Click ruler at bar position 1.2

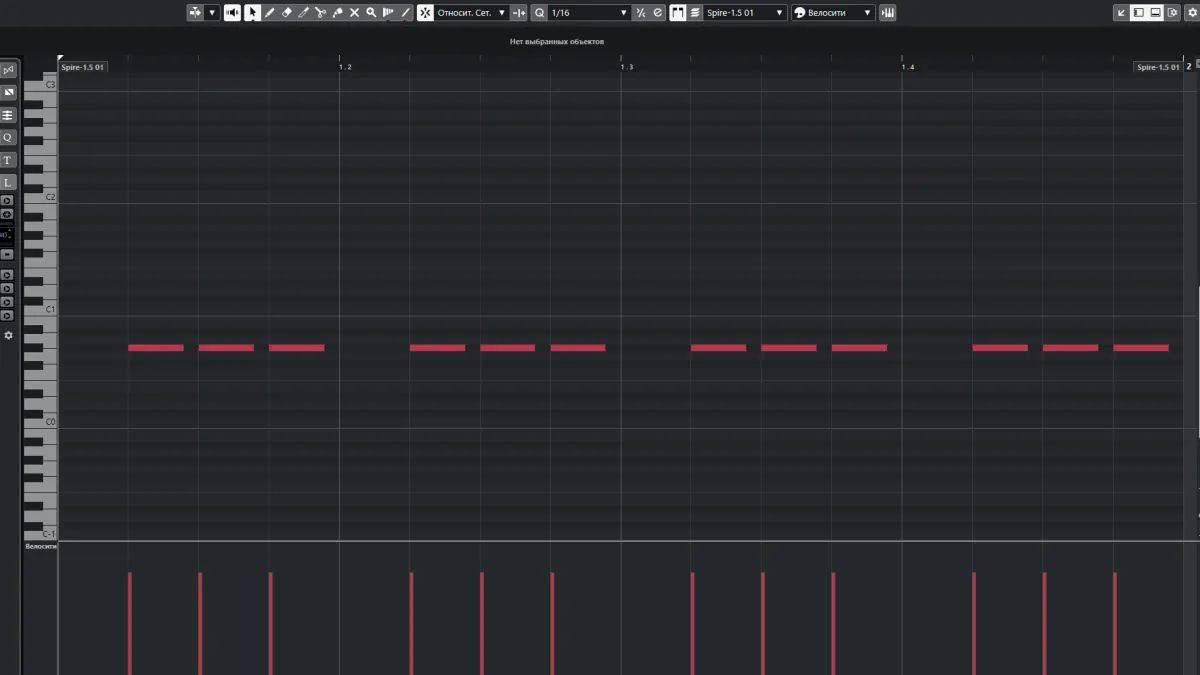[344, 67]
